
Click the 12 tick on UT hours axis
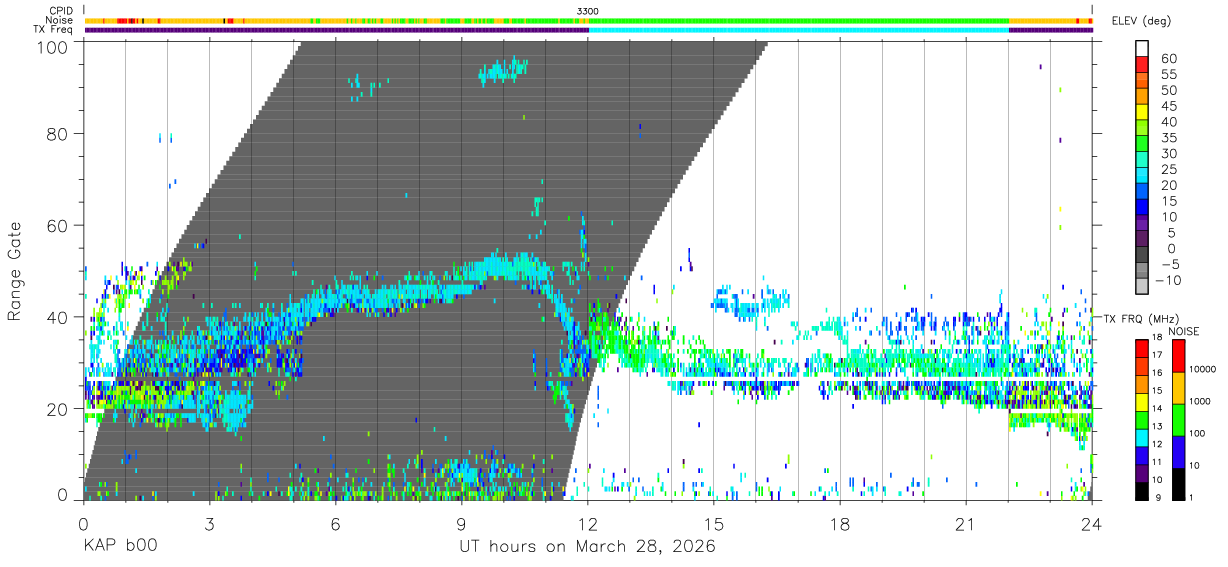tap(588, 524)
